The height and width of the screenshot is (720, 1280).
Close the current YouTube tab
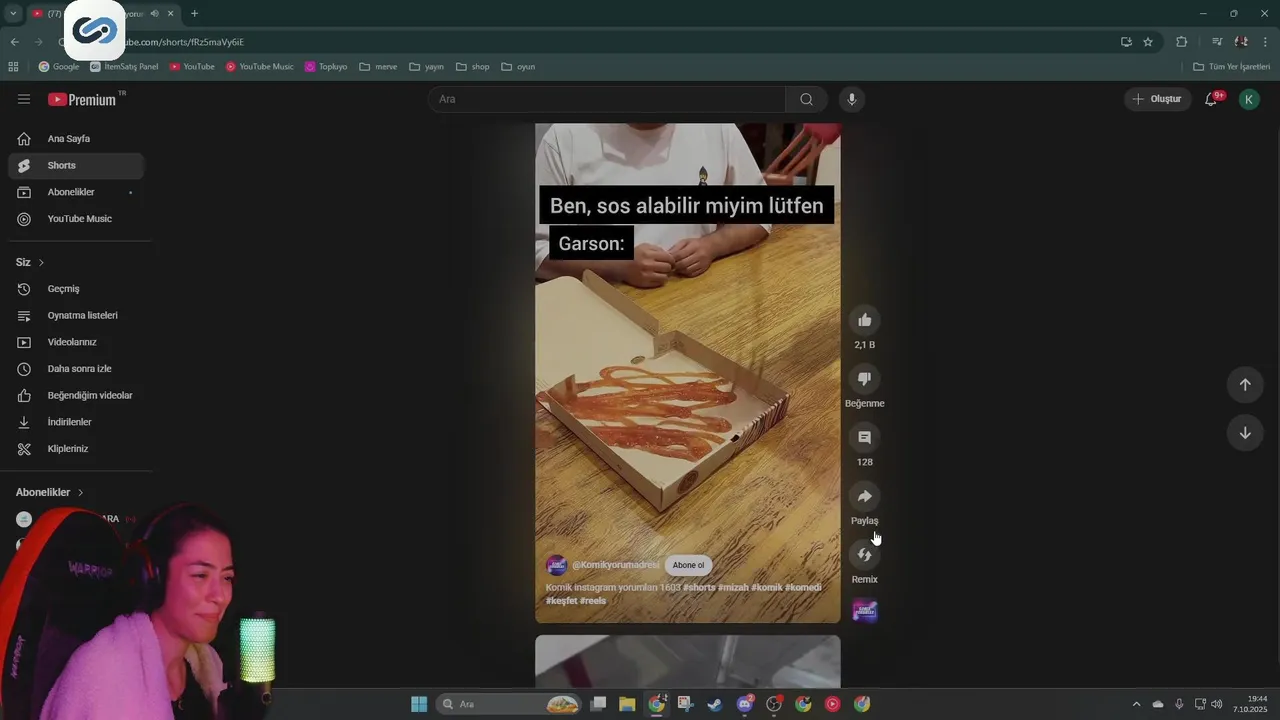coord(171,13)
